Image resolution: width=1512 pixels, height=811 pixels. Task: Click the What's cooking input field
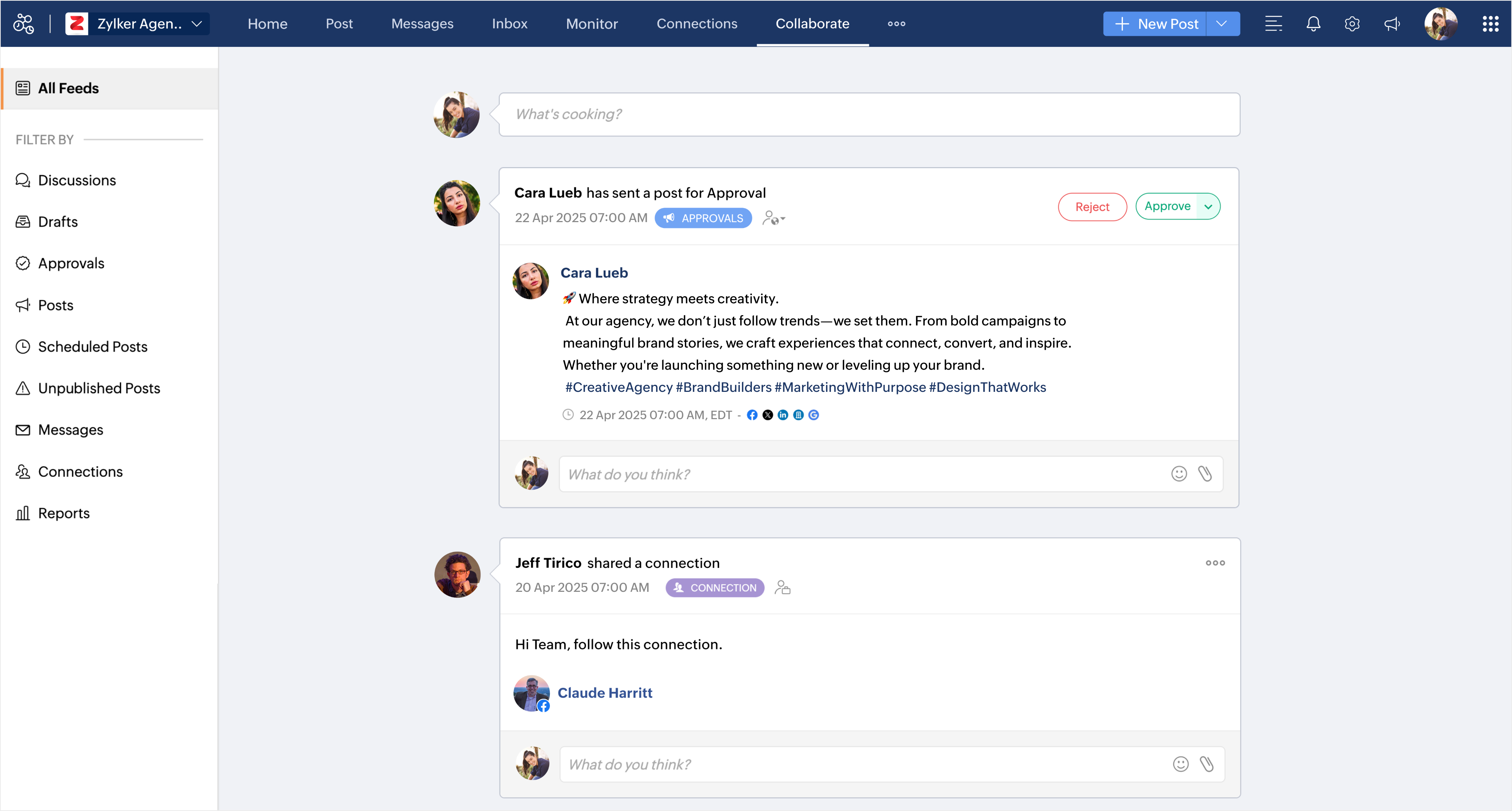click(869, 114)
